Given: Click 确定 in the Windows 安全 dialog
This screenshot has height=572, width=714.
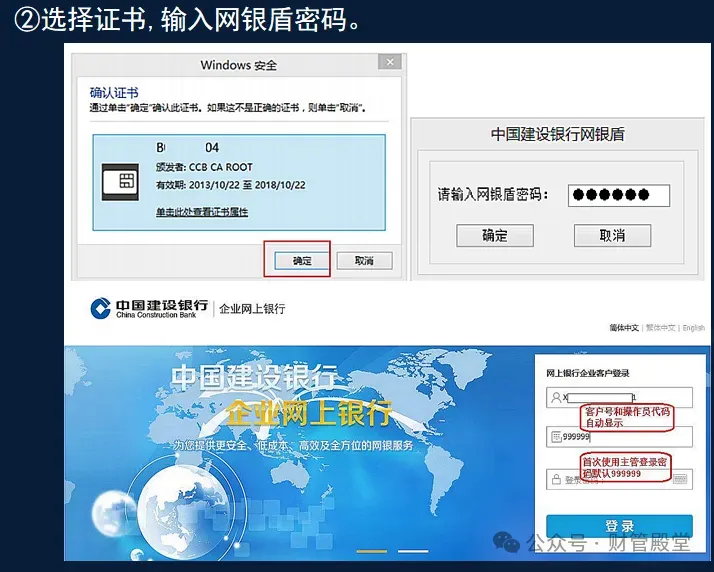Looking at the screenshot, I should coord(301,261).
